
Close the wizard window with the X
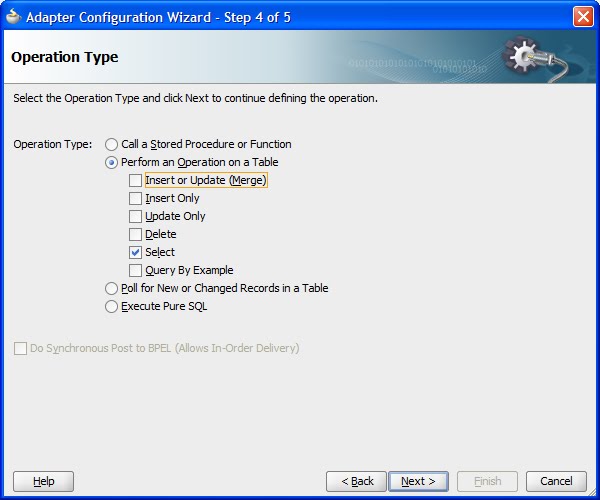(x=583, y=17)
